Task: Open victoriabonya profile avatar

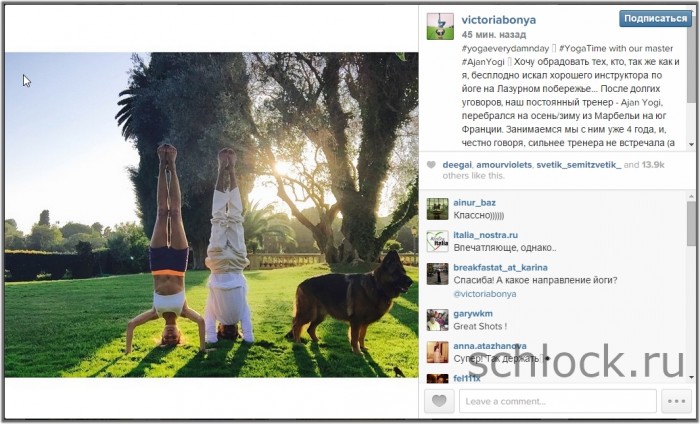Action: click(x=440, y=26)
